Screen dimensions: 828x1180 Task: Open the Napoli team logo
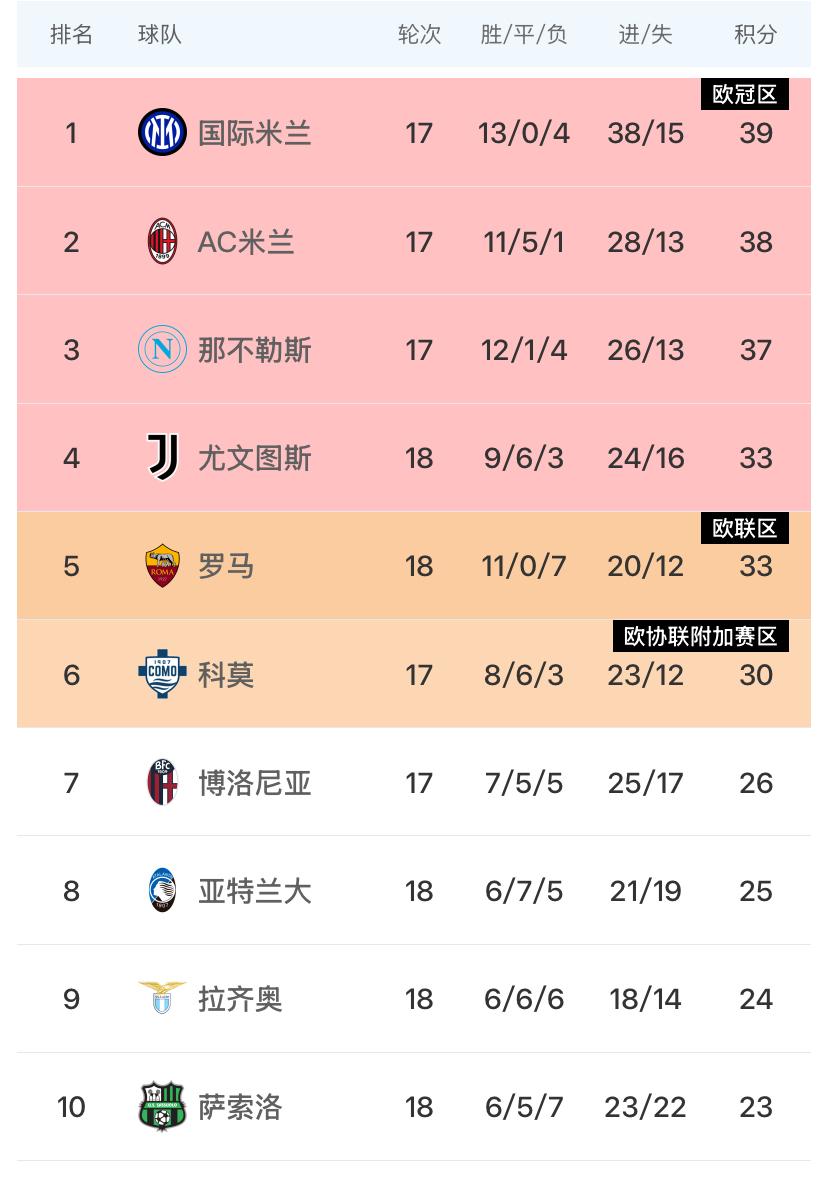[162, 349]
